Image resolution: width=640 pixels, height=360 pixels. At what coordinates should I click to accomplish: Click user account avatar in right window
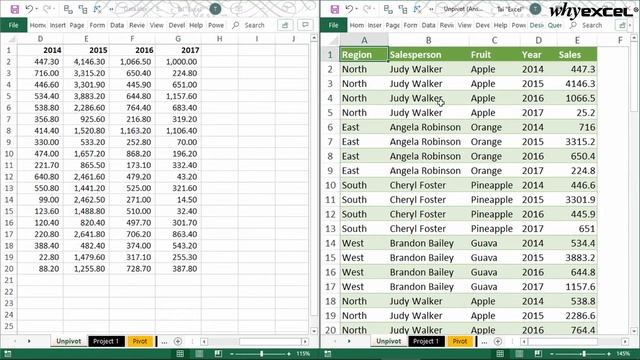tap(535, 9)
